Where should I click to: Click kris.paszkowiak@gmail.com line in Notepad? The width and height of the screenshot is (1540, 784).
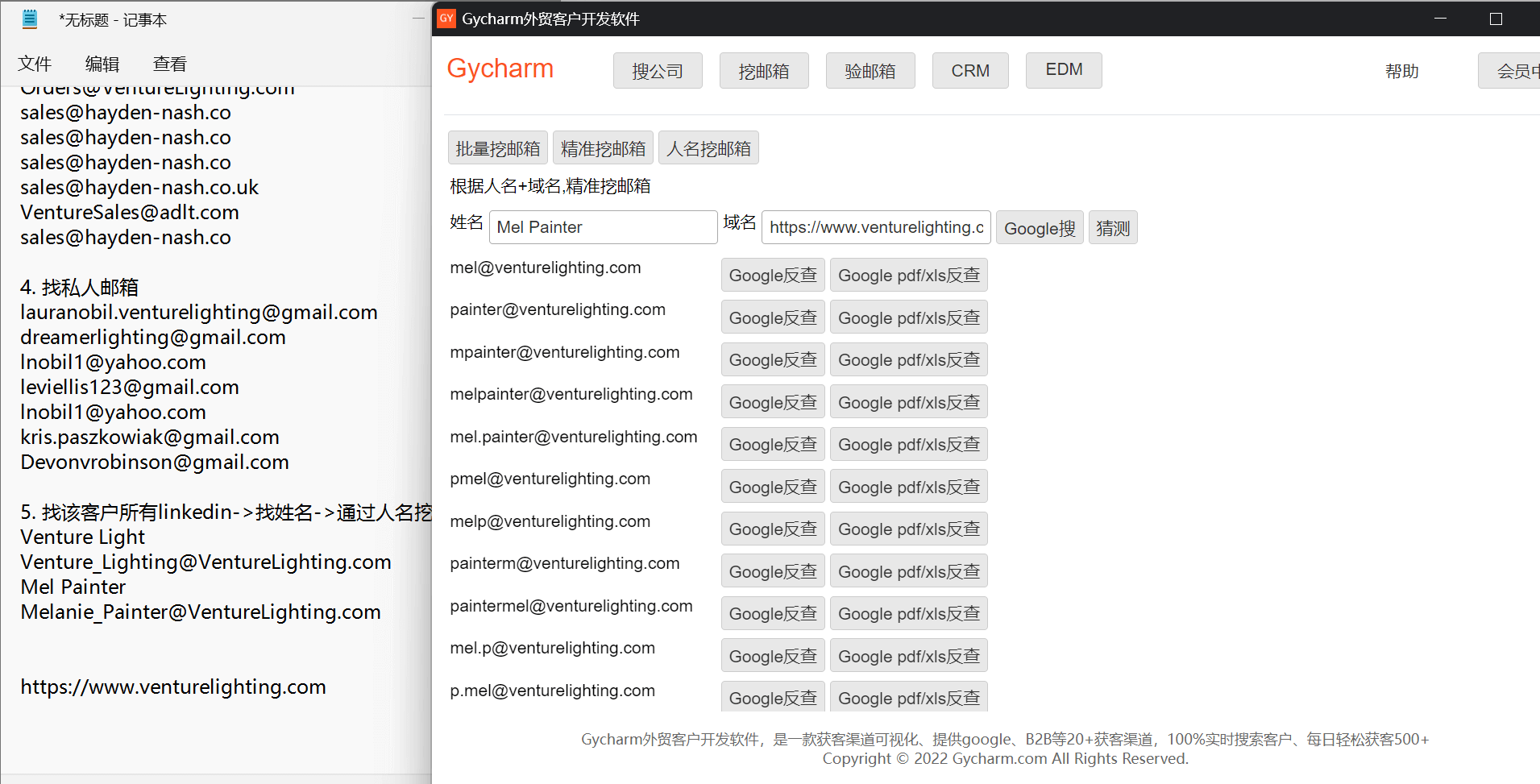pos(150,437)
